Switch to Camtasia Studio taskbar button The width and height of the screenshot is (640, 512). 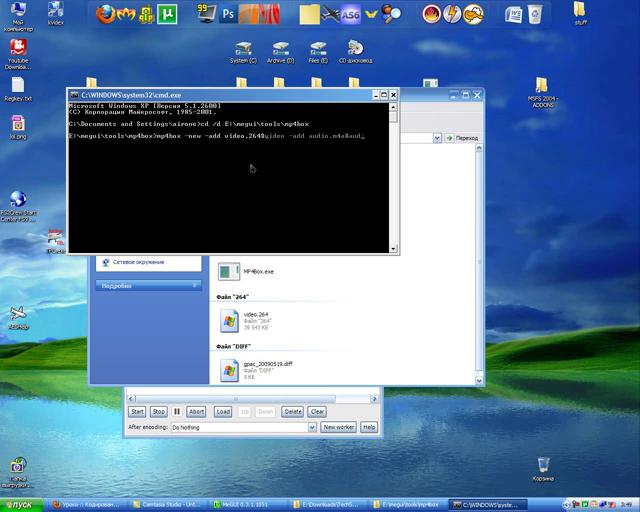[x=168, y=505]
